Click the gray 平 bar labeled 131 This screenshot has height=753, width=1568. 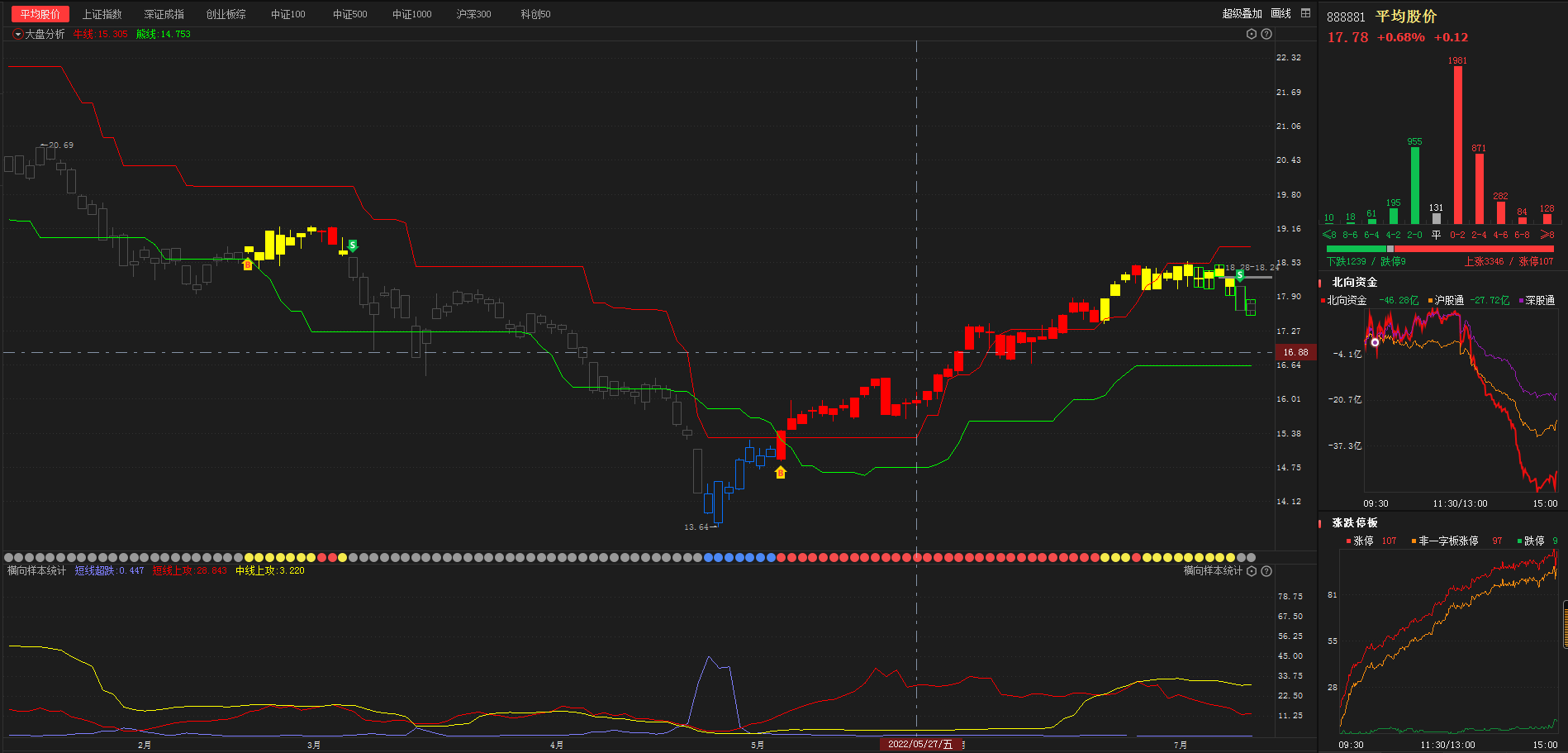pos(1436,218)
